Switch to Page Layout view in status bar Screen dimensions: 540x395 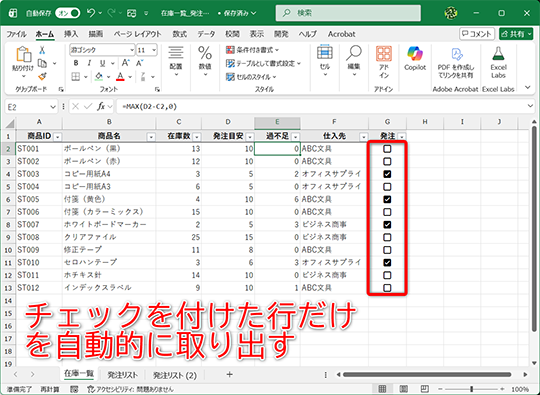click(404, 389)
